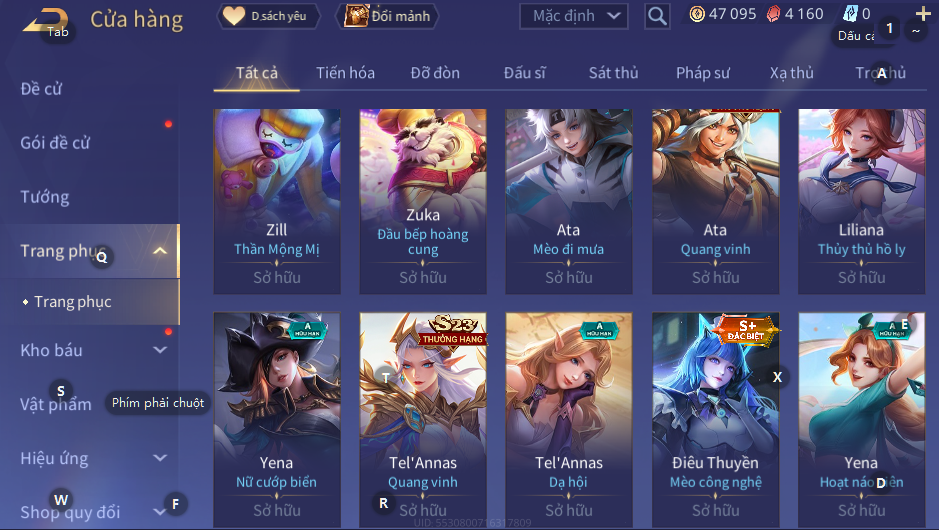This screenshot has width=939, height=530.
Task: Open Gói đề cử in sidebar
Action: 55,143
